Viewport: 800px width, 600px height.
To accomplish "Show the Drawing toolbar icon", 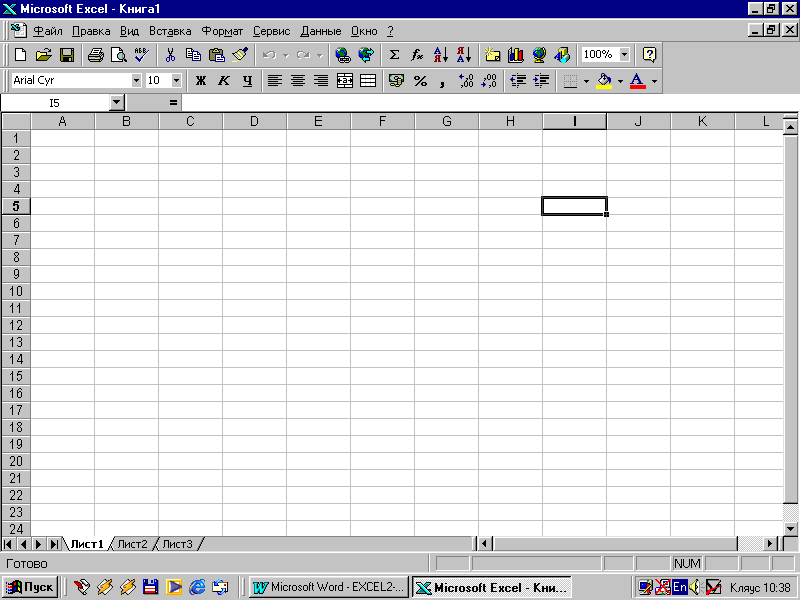I will point(562,55).
